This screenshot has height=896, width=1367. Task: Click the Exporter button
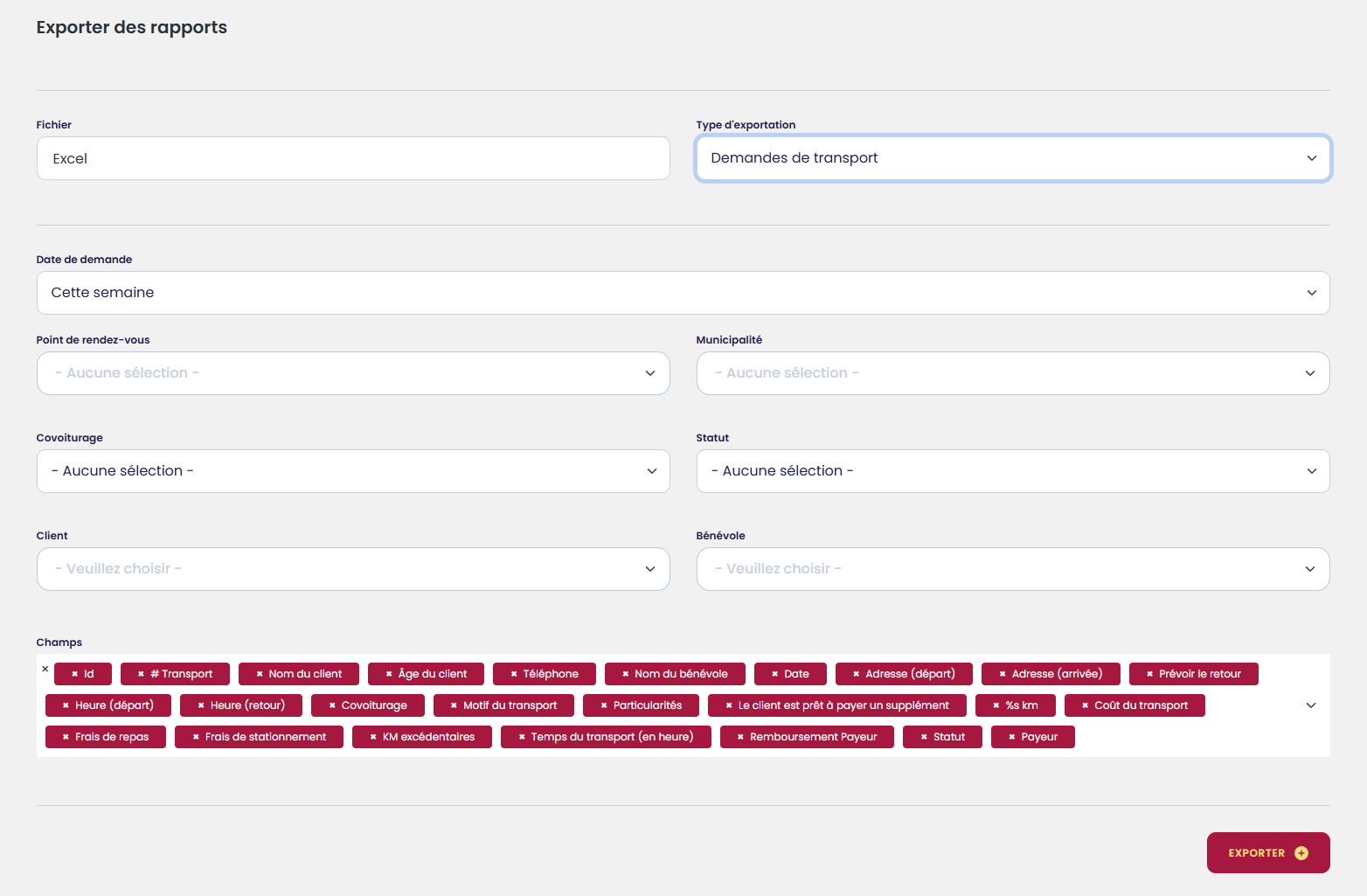click(x=1267, y=853)
